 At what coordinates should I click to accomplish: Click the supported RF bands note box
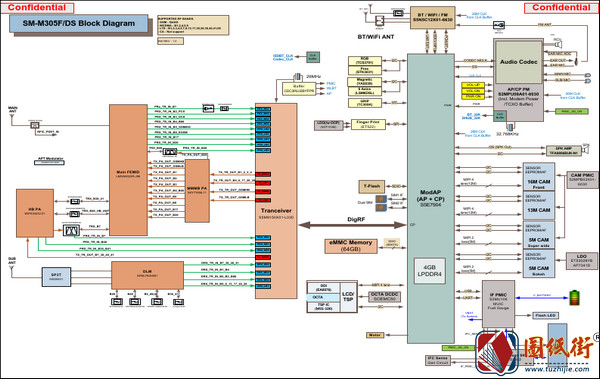click(193, 25)
